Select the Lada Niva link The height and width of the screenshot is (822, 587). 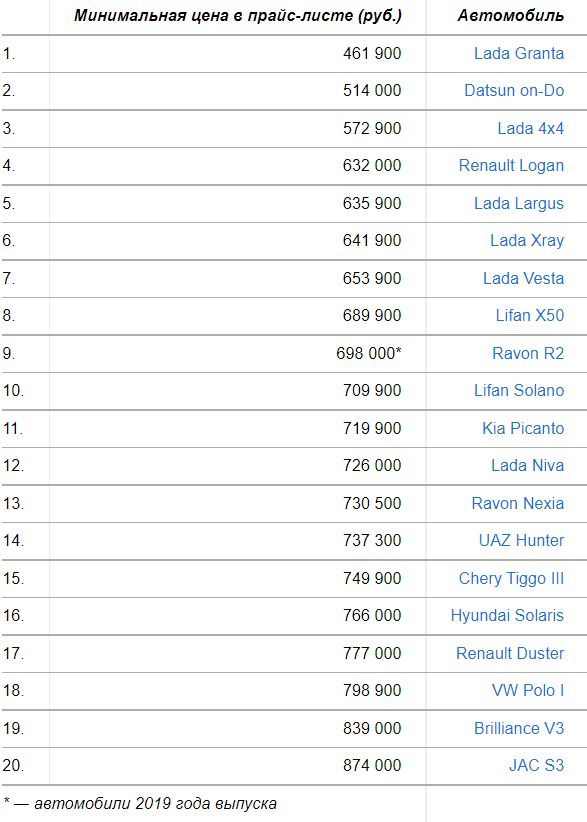tap(528, 466)
